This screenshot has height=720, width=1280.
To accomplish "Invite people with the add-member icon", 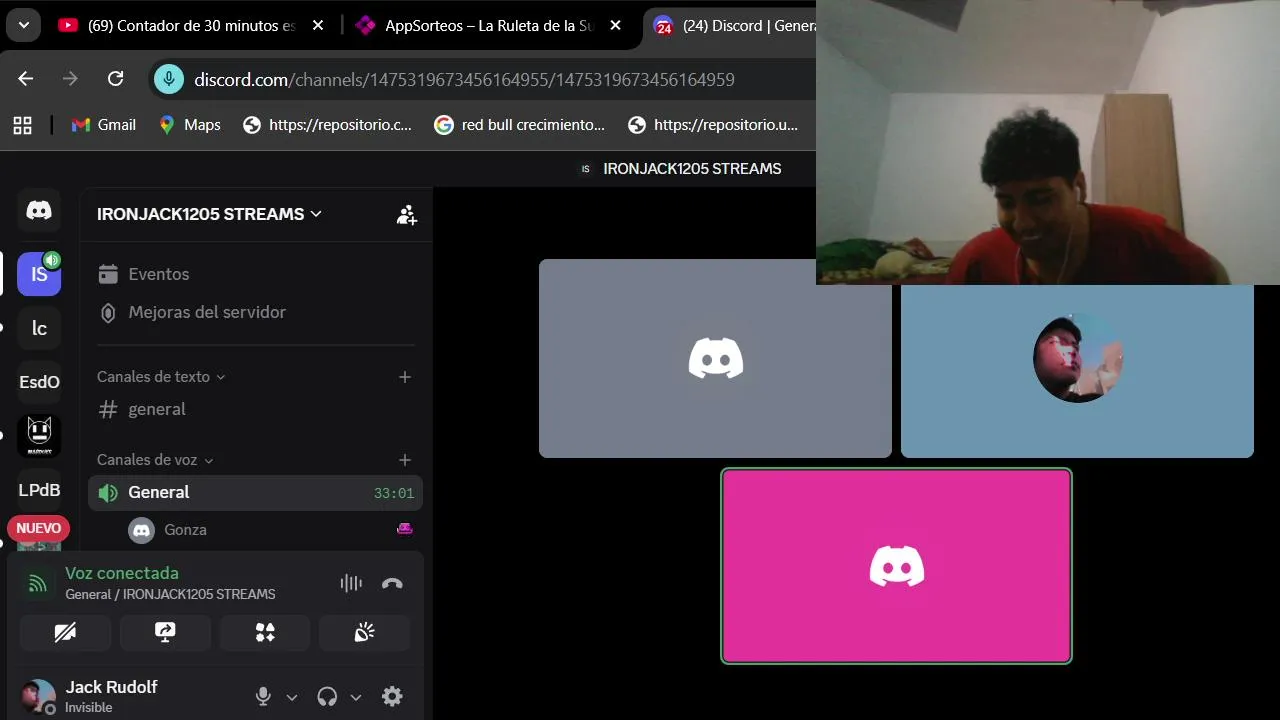I will click(406, 214).
